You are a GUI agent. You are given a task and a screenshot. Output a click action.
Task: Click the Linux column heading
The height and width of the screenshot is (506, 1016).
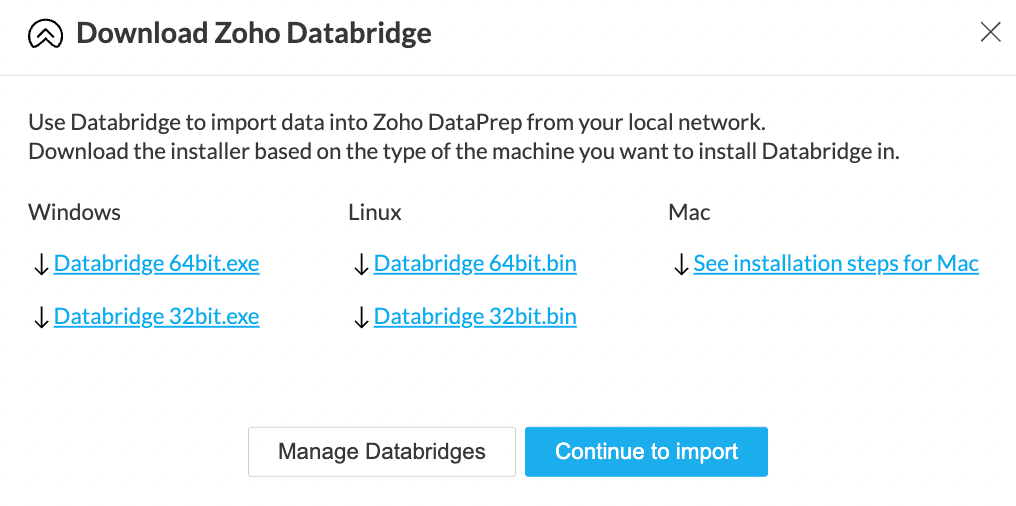click(375, 212)
